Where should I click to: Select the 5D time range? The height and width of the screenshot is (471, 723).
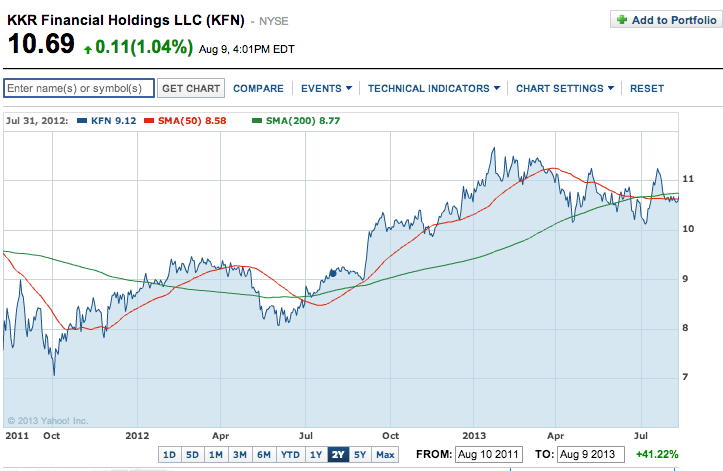193,455
